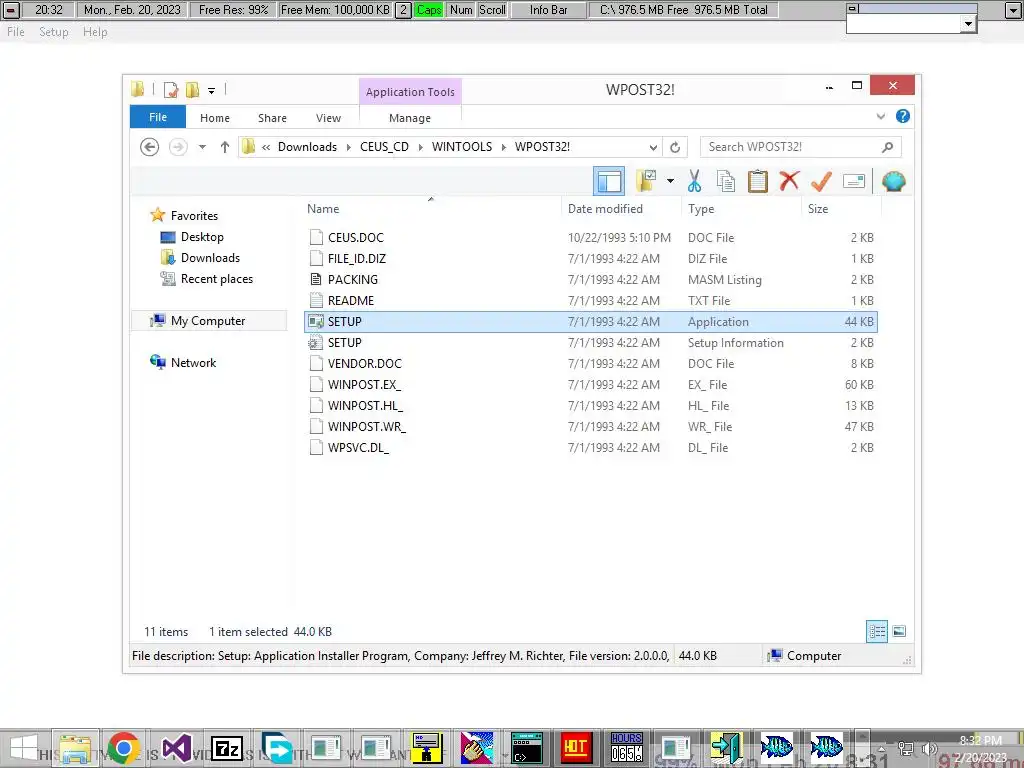Select the FILE_ID.DIZ file
This screenshot has width=1024, height=768.
[591, 259]
